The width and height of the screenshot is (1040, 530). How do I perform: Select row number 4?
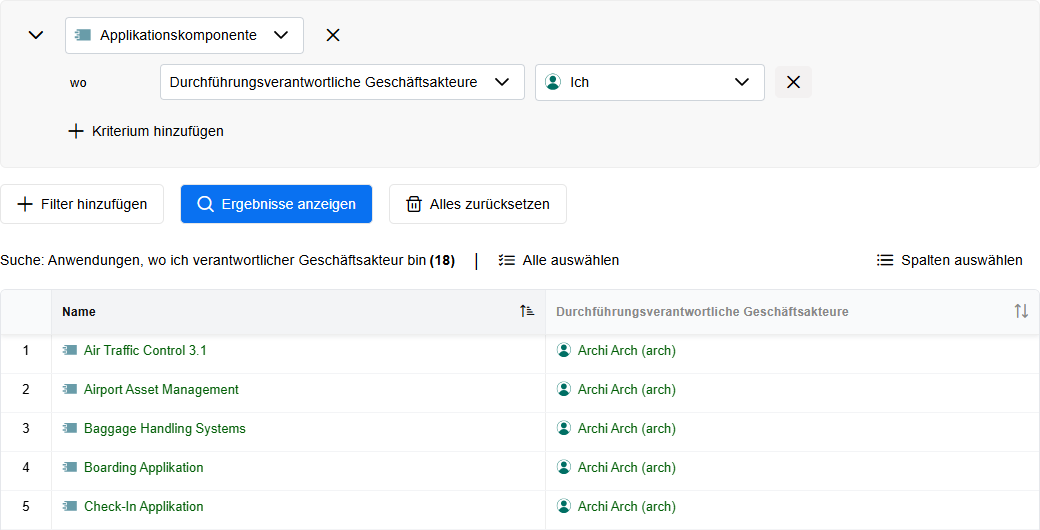(x=26, y=468)
